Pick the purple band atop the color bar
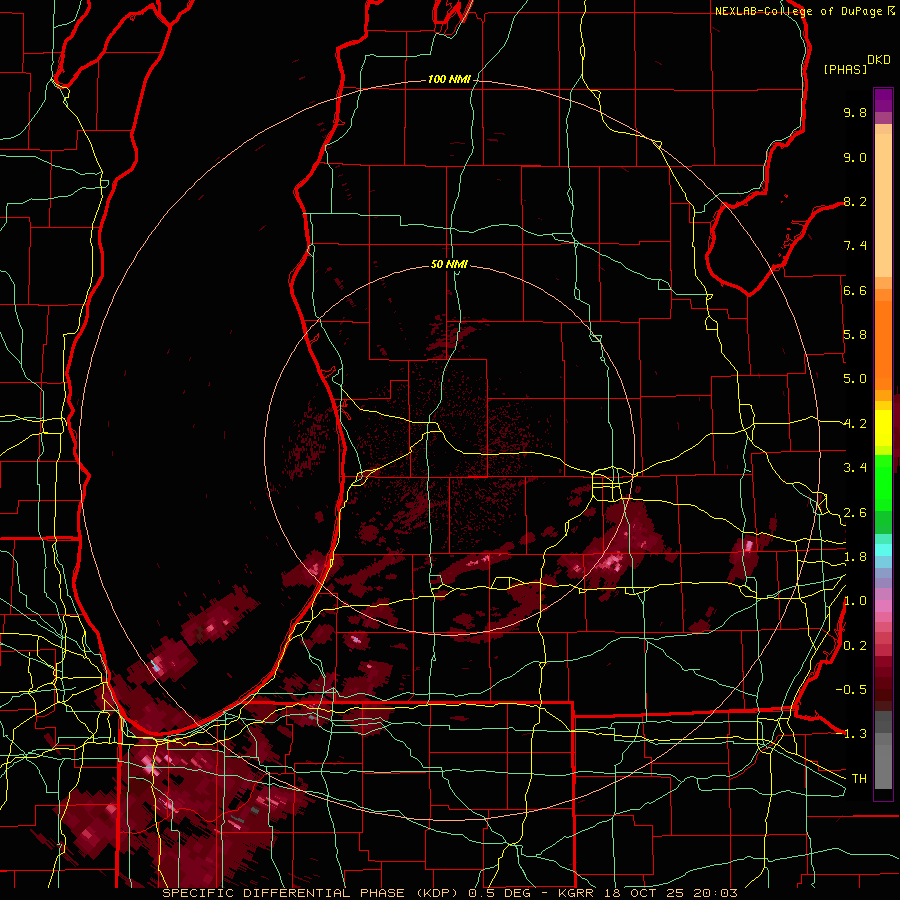Screen dimensions: 900x900 pyautogui.click(x=883, y=100)
